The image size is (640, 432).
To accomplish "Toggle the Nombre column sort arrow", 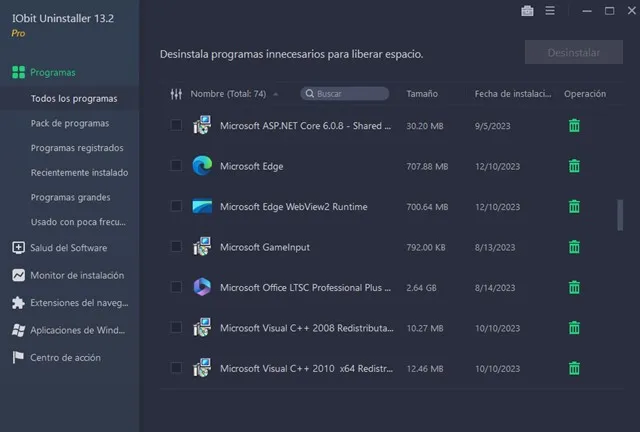I will tap(276, 94).
